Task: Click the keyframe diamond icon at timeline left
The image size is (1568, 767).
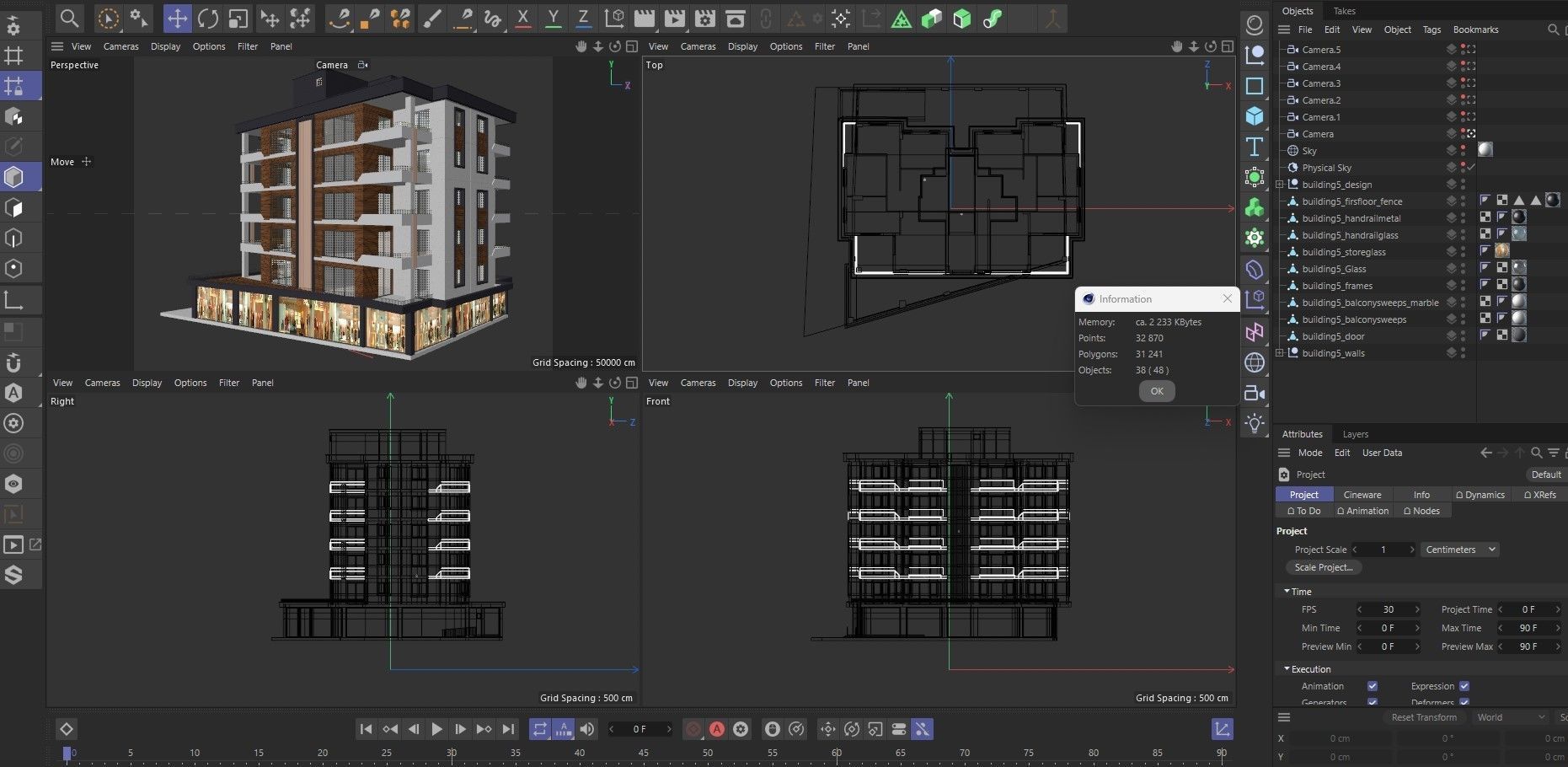Action: [x=67, y=729]
